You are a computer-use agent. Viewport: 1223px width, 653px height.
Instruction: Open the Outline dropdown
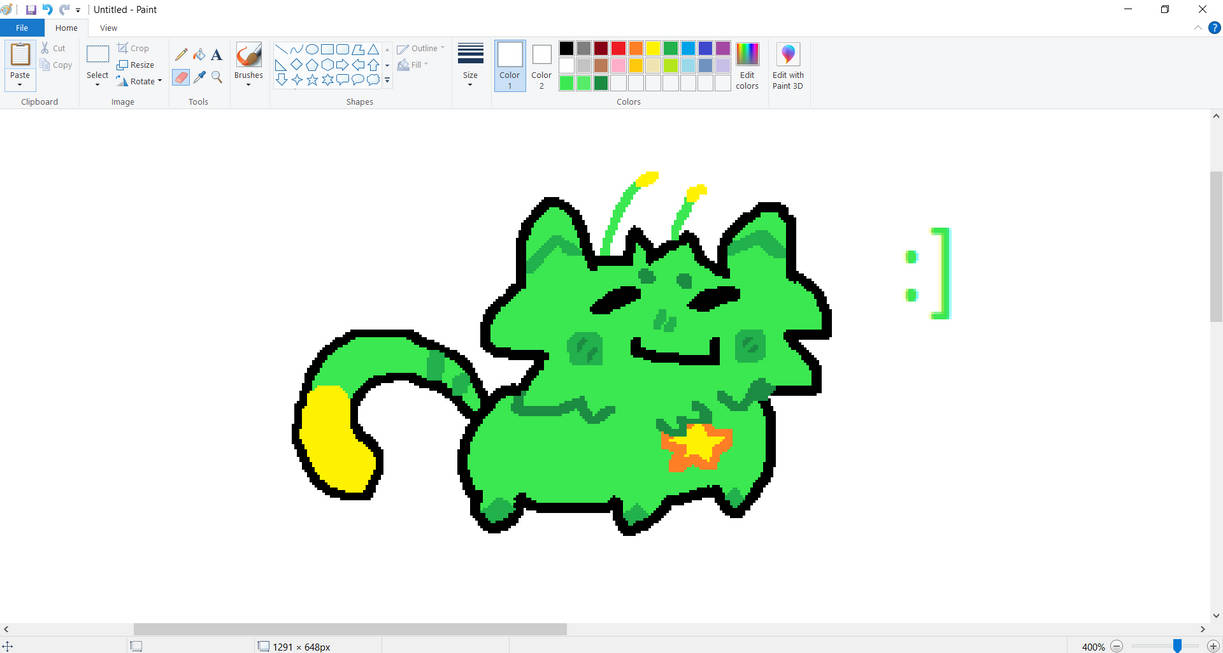click(421, 48)
